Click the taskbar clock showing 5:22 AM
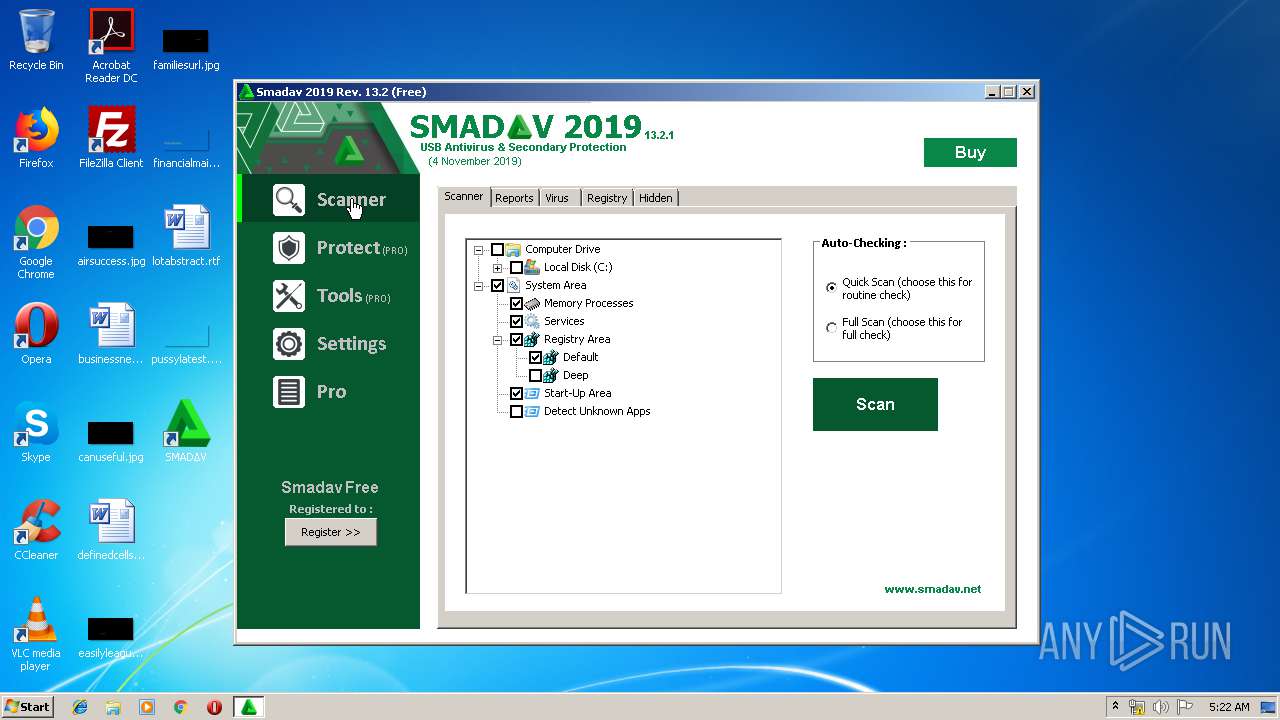 (x=1228, y=707)
